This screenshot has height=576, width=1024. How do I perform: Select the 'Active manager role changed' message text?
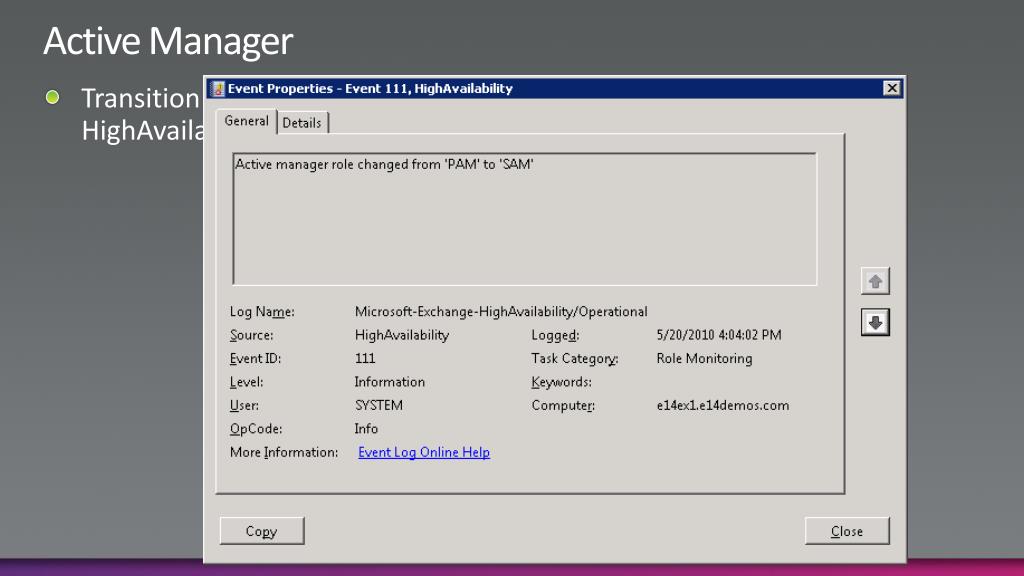pyautogui.click(x=384, y=164)
